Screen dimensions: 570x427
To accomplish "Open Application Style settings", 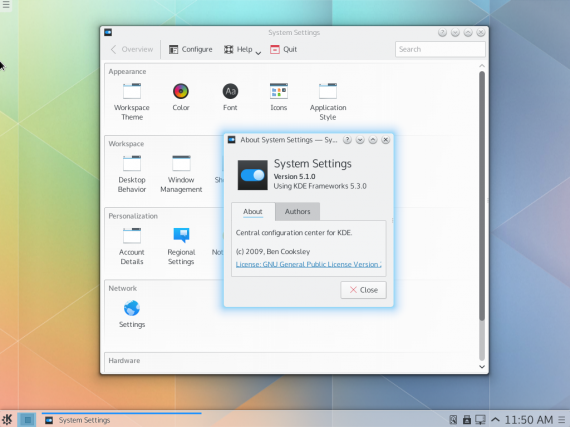I will (x=328, y=101).
